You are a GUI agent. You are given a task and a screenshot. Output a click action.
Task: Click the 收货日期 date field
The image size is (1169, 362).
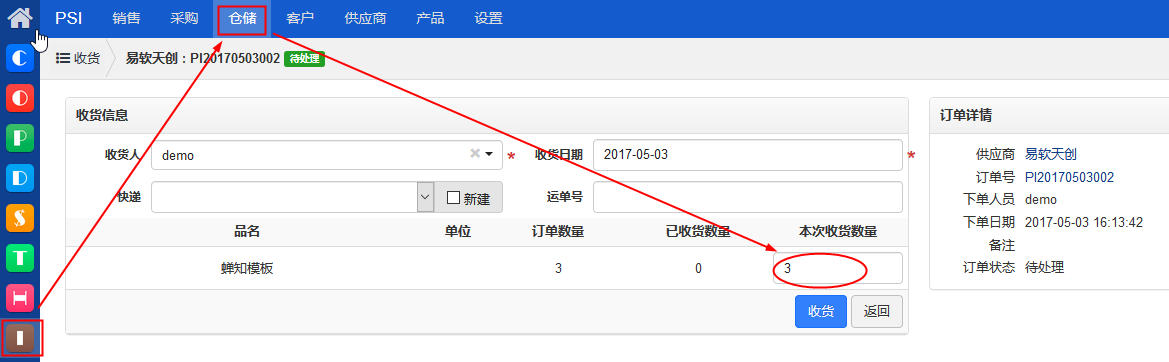(748, 155)
